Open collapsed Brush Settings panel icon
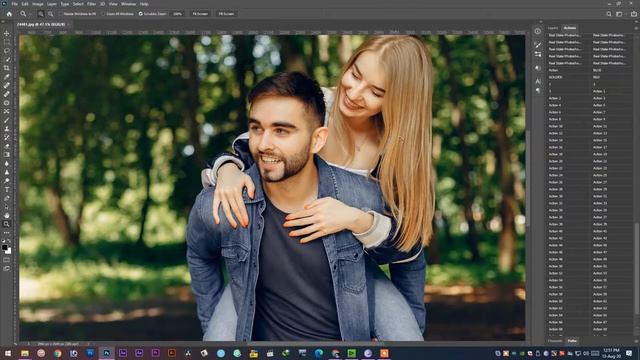 pyautogui.click(x=538, y=54)
